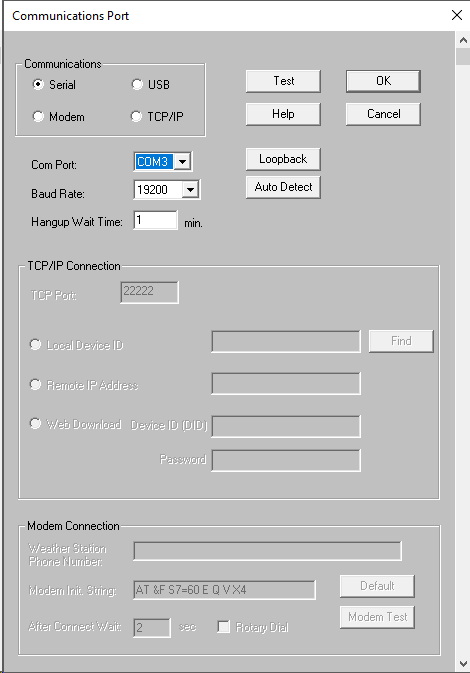Select the Serial communications radio button

pyautogui.click(x=38, y=85)
